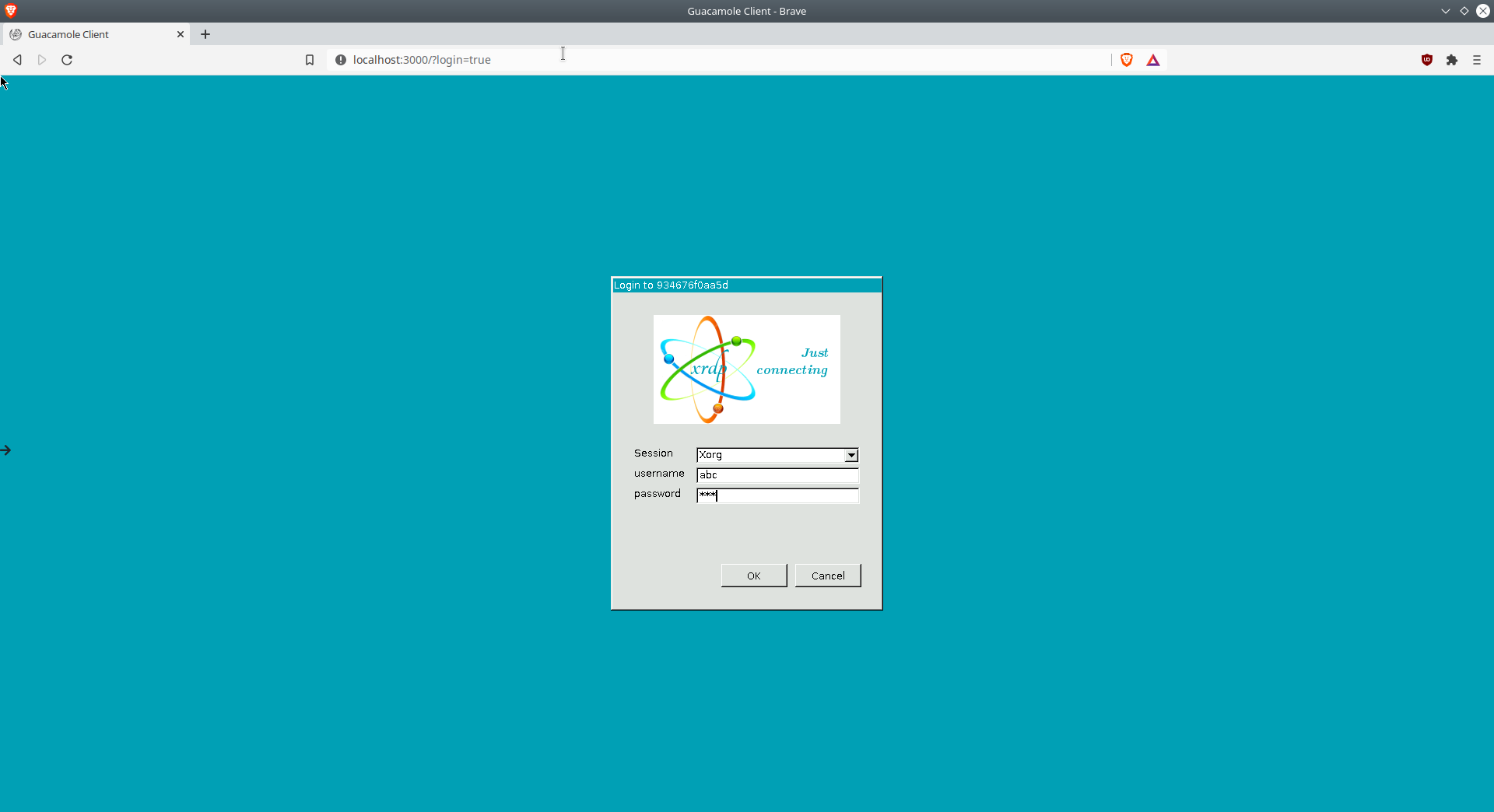Go back with the browser back arrow
Image resolution: width=1494 pixels, height=812 pixels.
[17, 60]
